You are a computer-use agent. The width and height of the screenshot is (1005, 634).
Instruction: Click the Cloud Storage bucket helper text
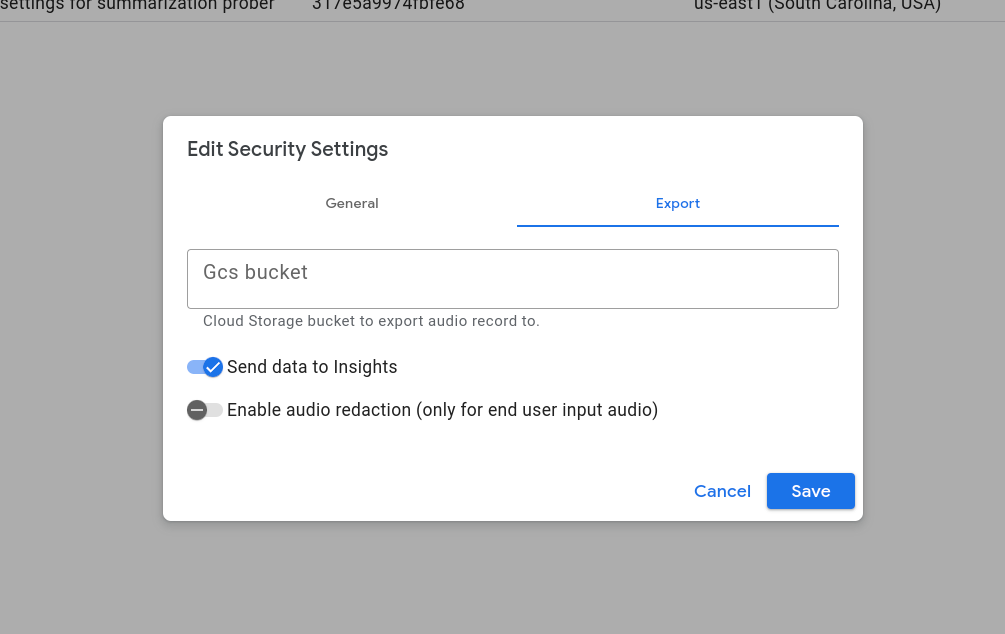click(x=371, y=321)
